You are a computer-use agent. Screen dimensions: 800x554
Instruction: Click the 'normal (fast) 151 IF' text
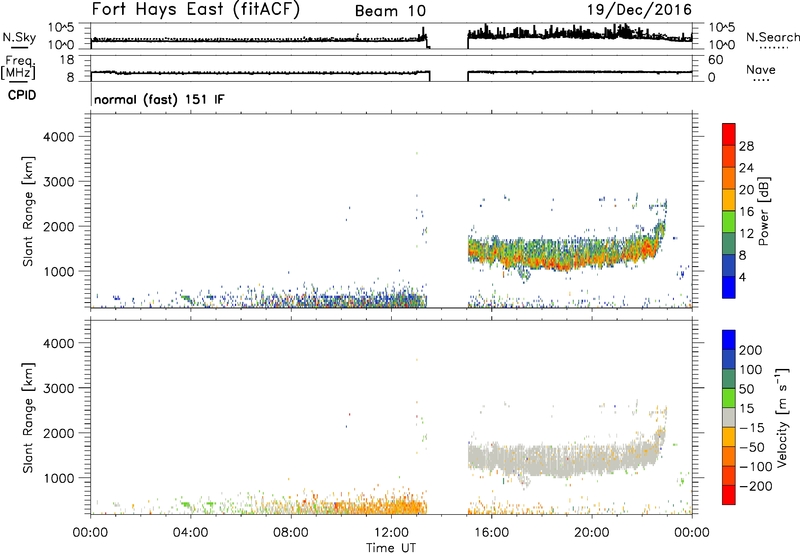tap(159, 99)
